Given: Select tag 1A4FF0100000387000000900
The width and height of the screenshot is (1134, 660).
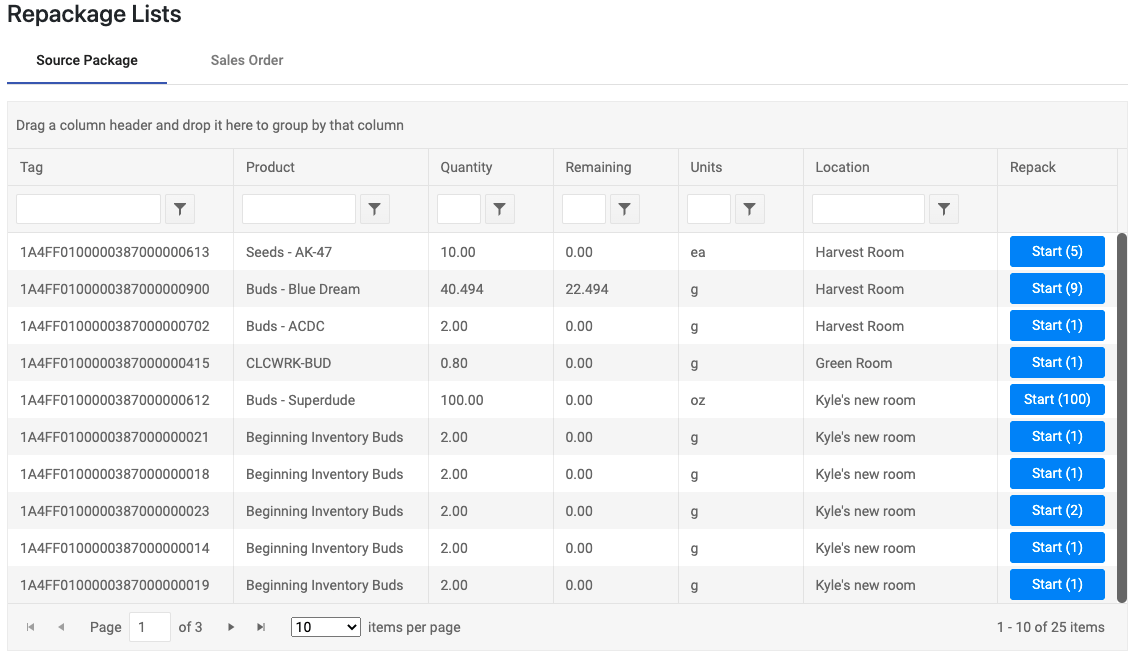Looking at the screenshot, I should coord(115,289).
